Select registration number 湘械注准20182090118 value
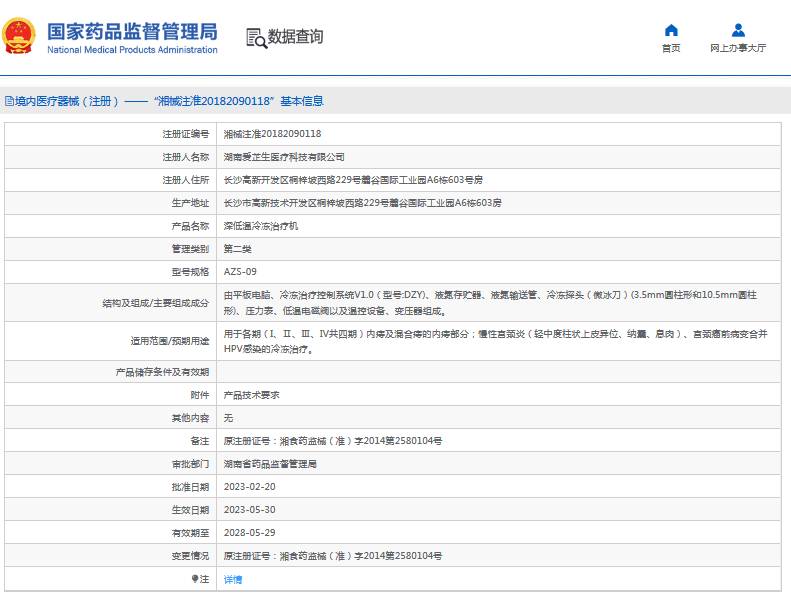791x600 pixels. pyautogui.click(x=272, y=134)
